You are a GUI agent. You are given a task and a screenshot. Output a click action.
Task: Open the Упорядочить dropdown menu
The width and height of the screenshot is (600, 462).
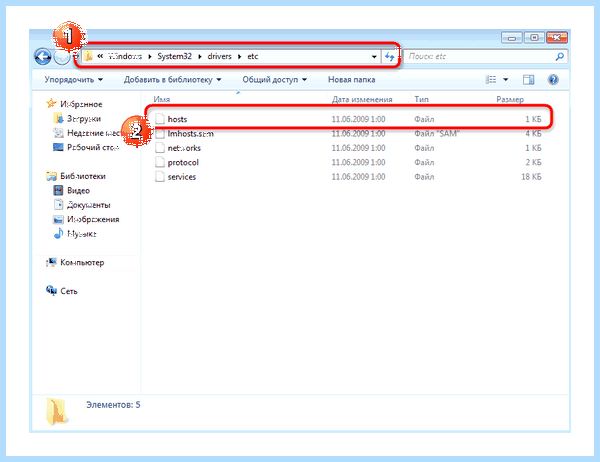(x=73, y=80)
